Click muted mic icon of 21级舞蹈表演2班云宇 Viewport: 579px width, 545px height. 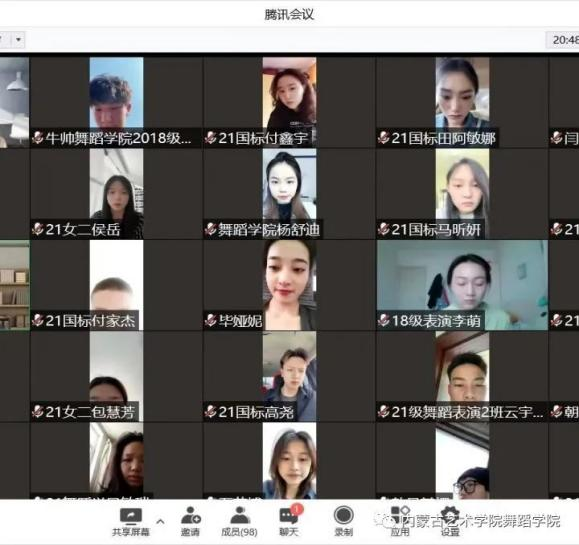click(x=384, y=412)
